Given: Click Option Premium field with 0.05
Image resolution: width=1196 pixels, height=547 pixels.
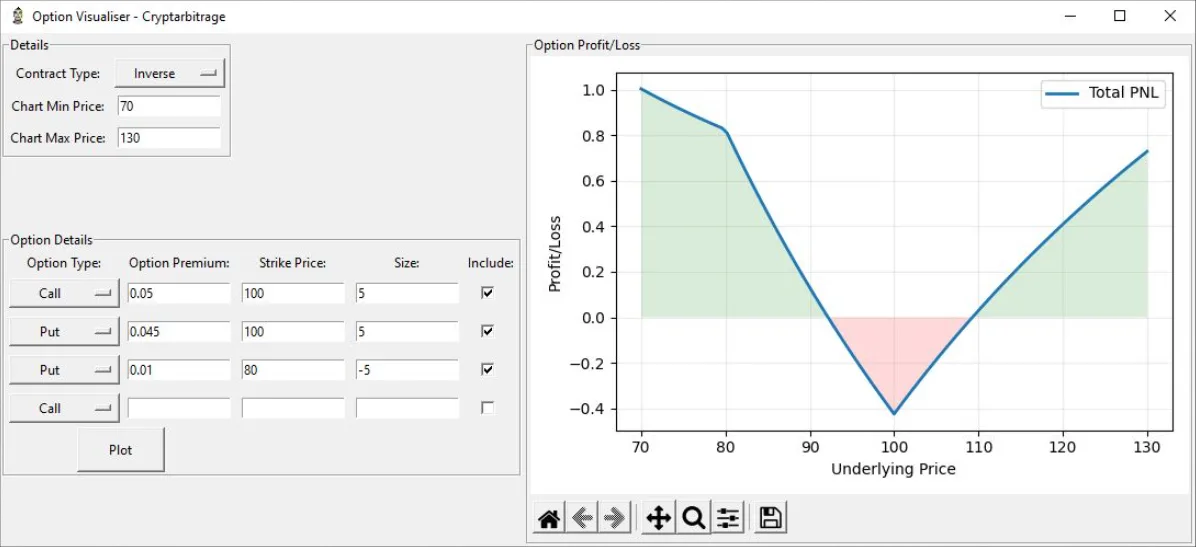Looking at the screenshot, I should [x=178, y=293].
